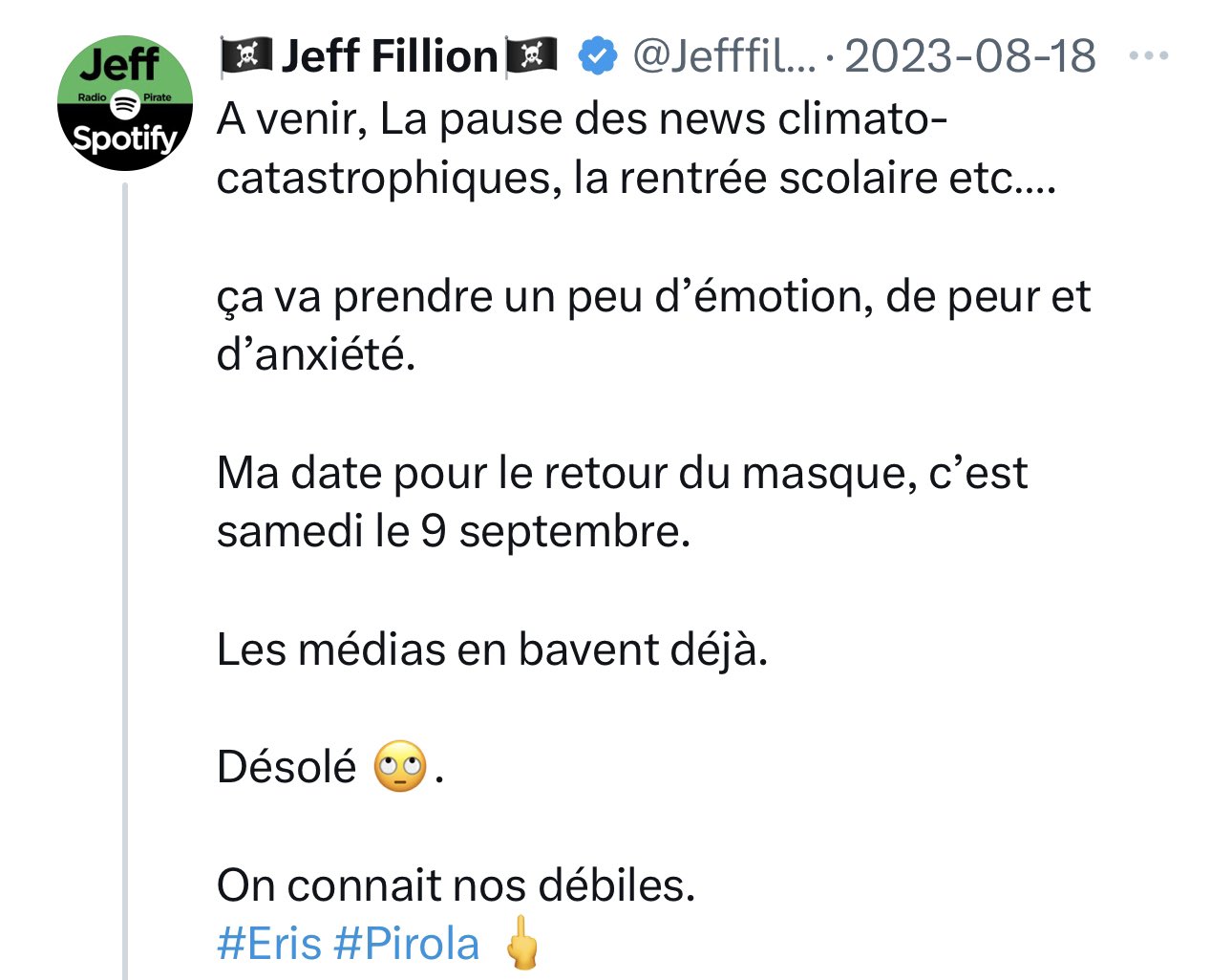This screenshot has height=980, width=1232.
Task: Click the eye-roll emoji after Désolé
Action: coord(400,766)
